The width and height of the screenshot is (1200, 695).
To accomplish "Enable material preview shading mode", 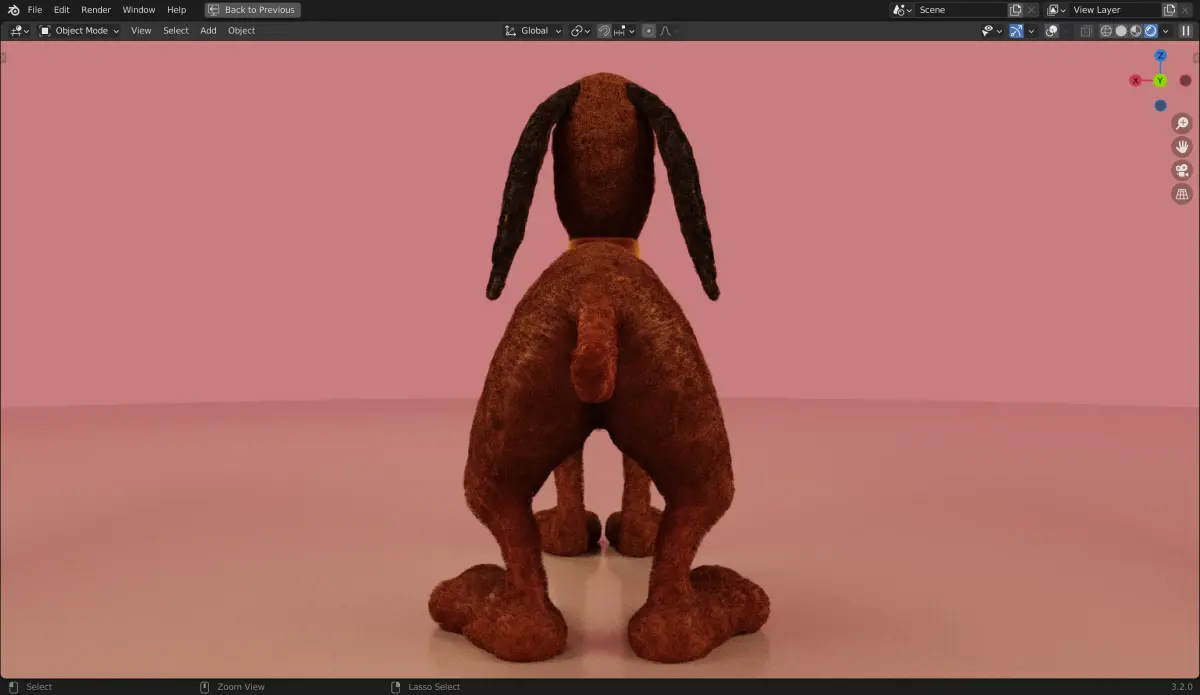I will (x=1134, y=30).
